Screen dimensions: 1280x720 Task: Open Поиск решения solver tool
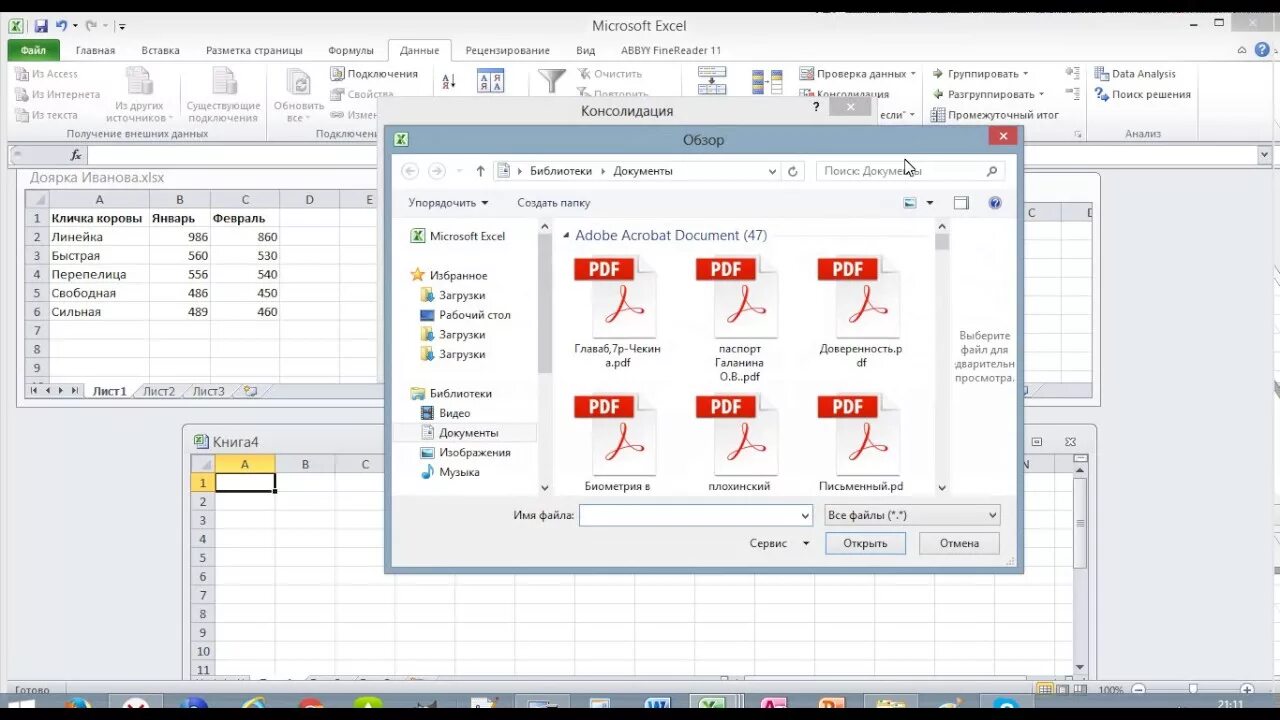(1142, 95)
